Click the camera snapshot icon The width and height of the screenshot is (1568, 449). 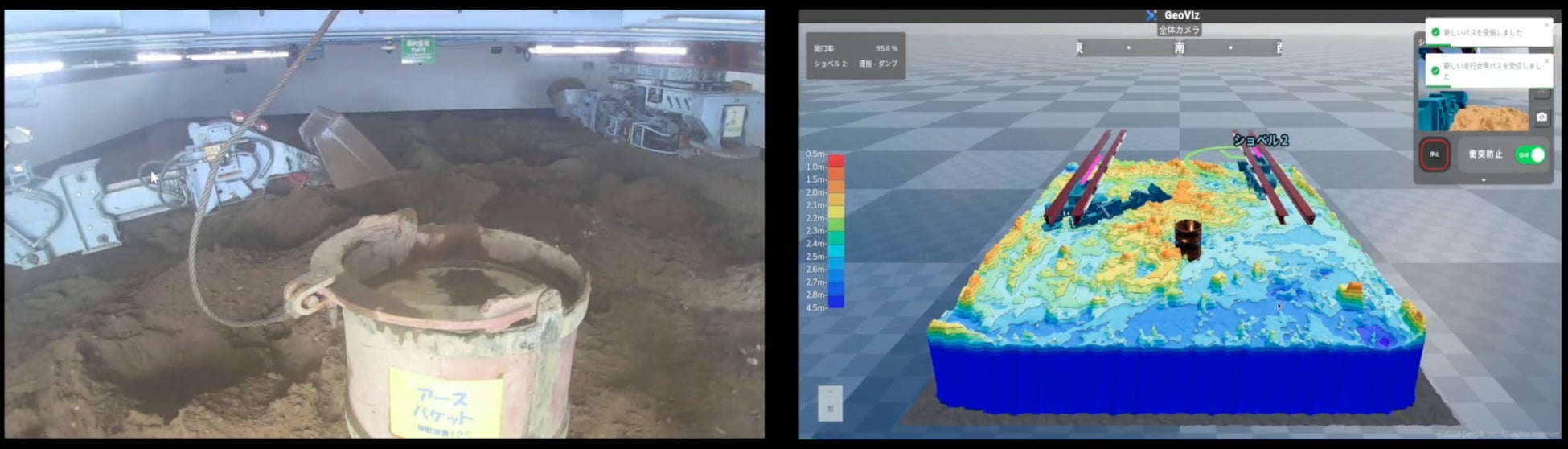point(1541,117)
